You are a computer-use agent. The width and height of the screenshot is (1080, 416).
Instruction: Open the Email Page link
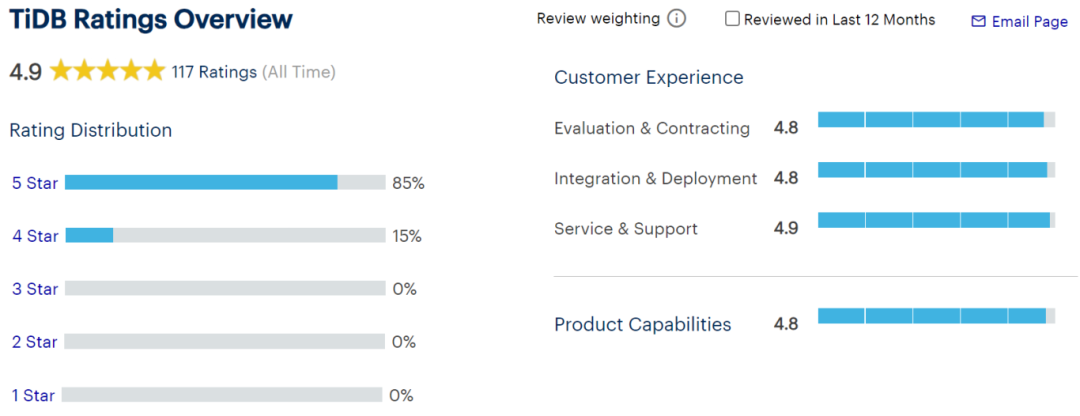(1029, 21)
